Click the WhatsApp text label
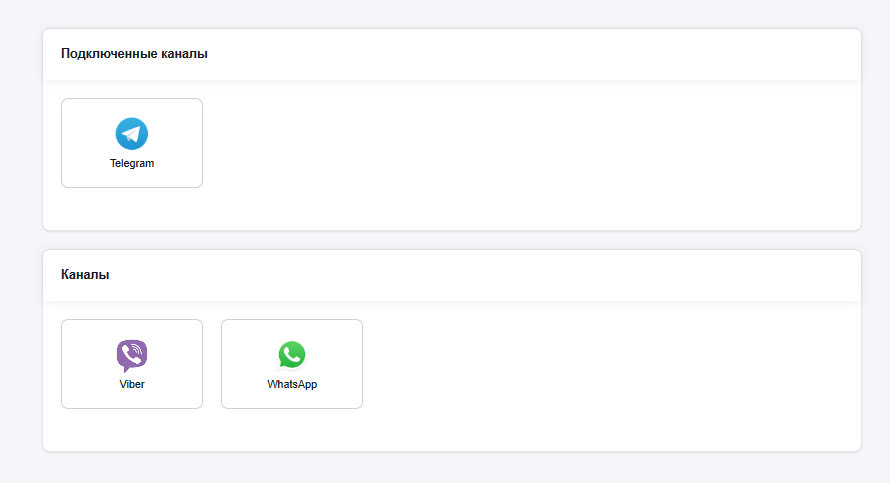The height and width of the screenshot is (483, 890). pyautogui.click(x=292, y=384)
